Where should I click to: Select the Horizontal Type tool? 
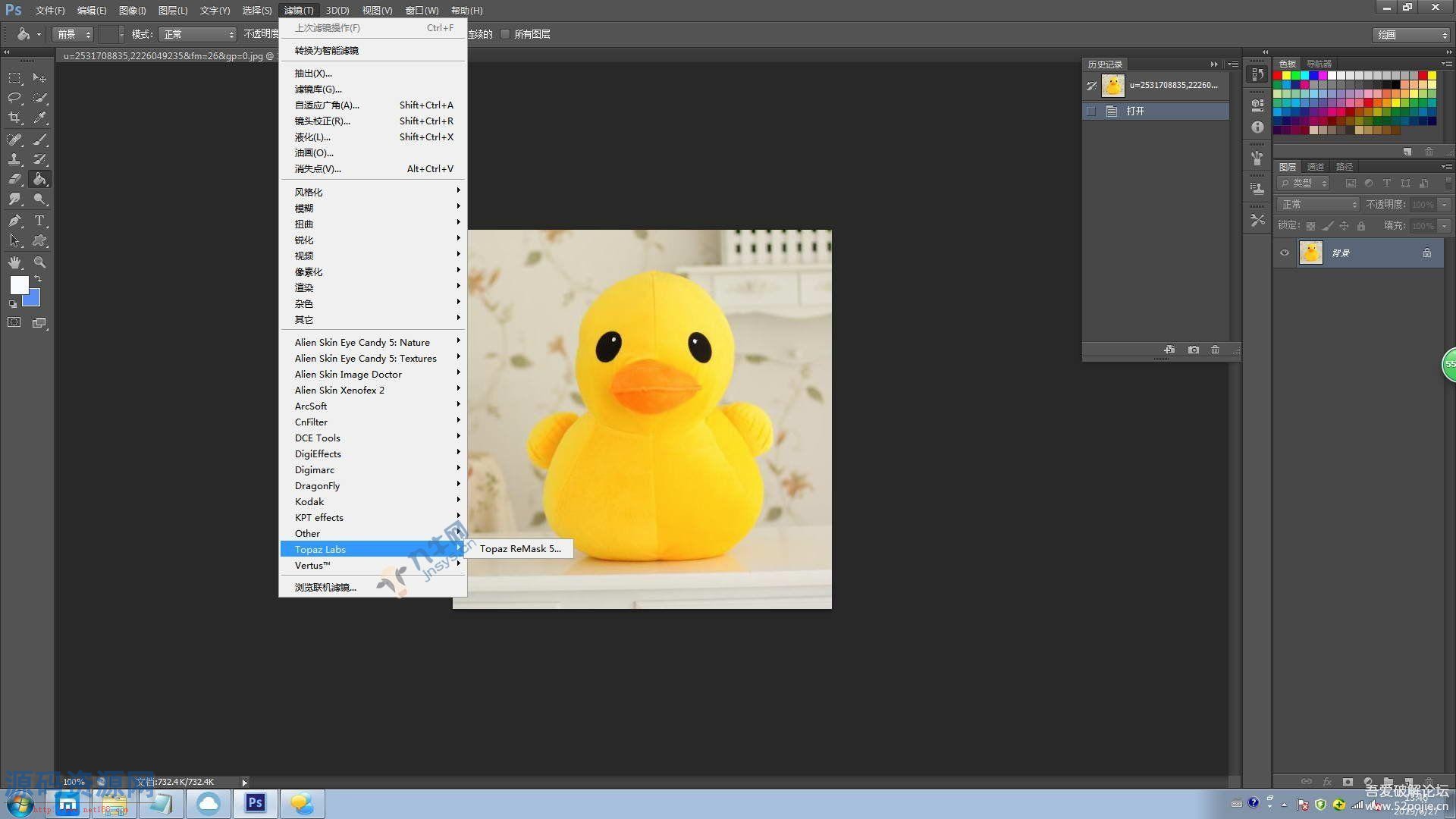pyautogui.click(x=40, y=221)
